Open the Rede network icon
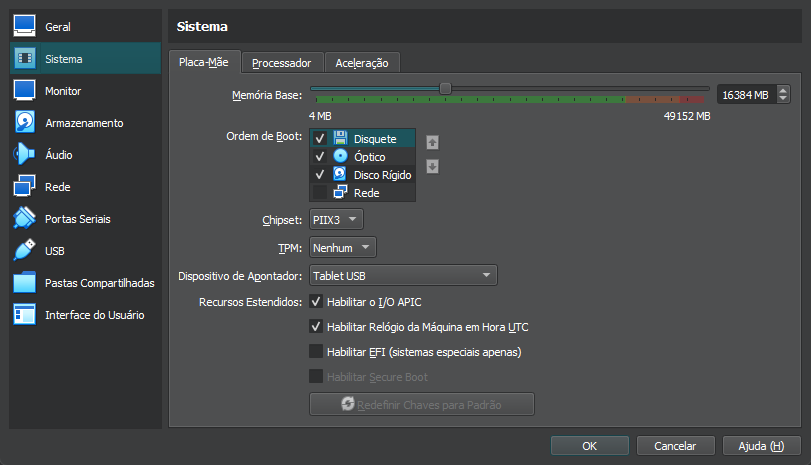The image size is (811, 465). [24, 186]
